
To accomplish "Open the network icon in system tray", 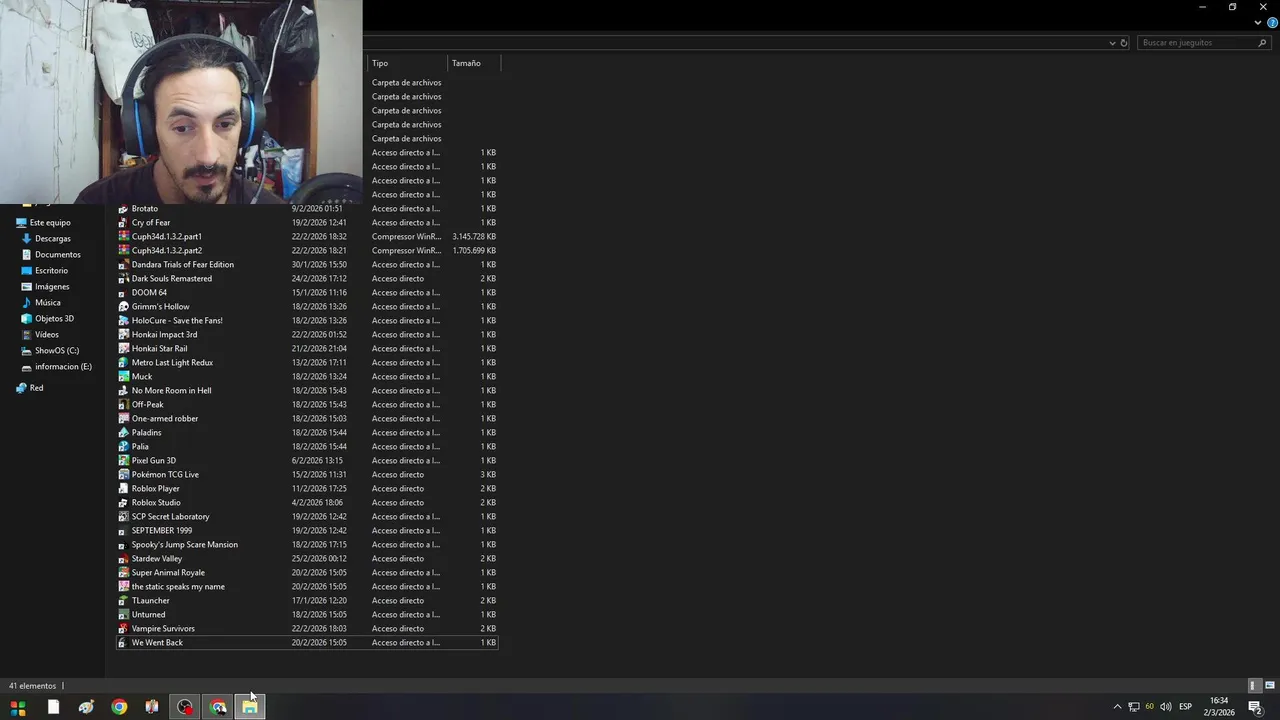I will 1134,707.
